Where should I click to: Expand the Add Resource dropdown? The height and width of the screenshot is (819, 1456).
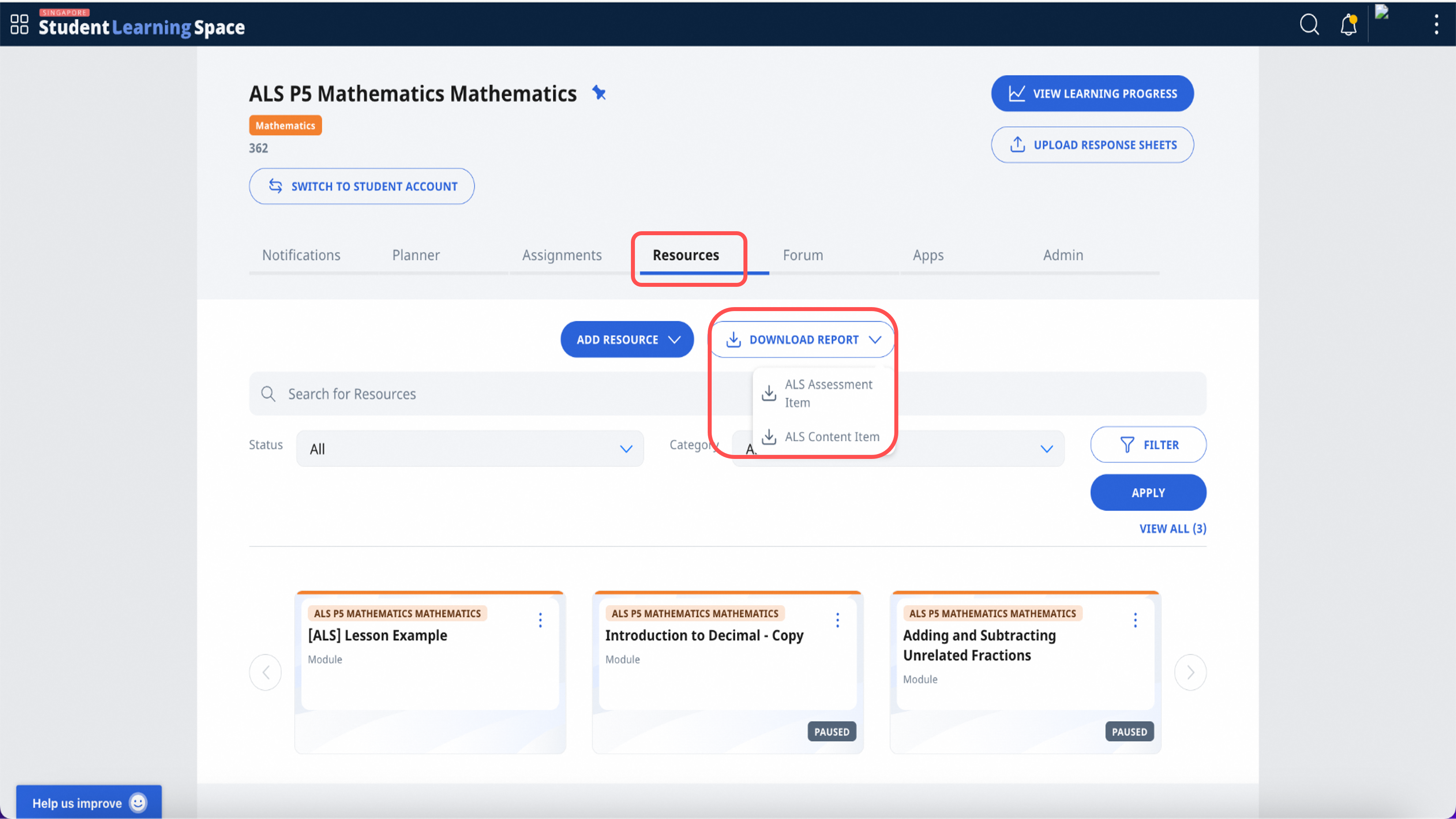[x=627, y=340]
